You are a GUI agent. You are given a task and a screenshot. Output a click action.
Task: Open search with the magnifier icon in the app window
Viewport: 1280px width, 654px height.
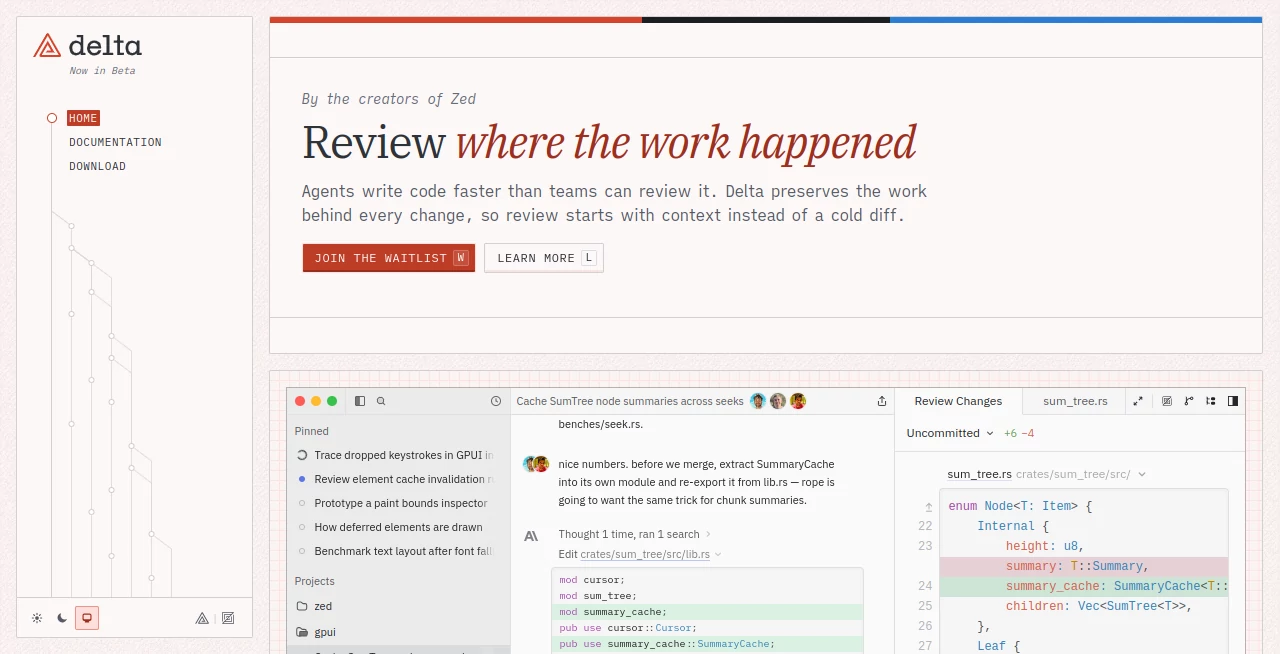(x=381, y=401)
